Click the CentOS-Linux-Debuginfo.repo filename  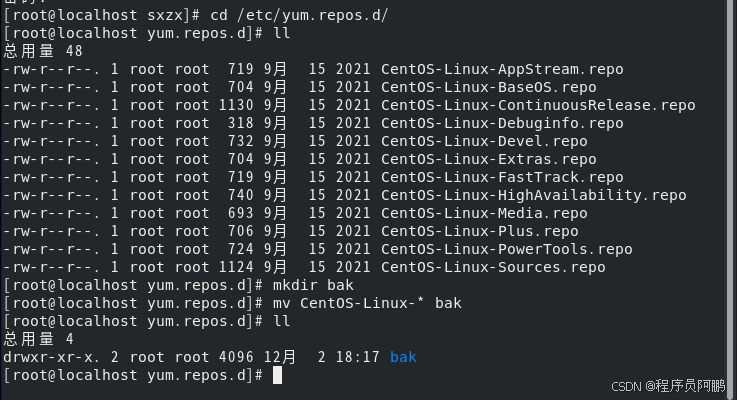502,124
